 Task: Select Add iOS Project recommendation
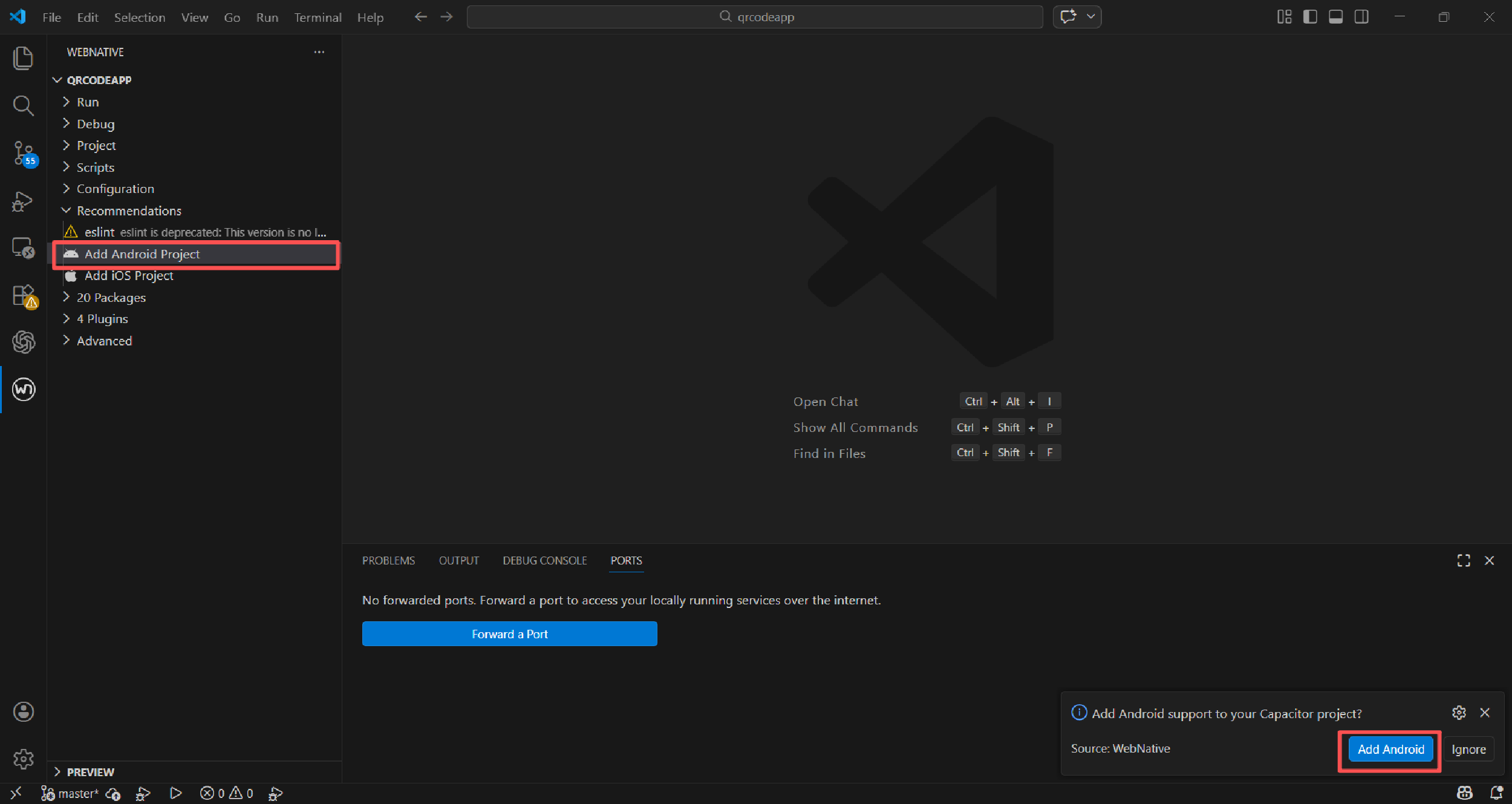coord(194,275)
